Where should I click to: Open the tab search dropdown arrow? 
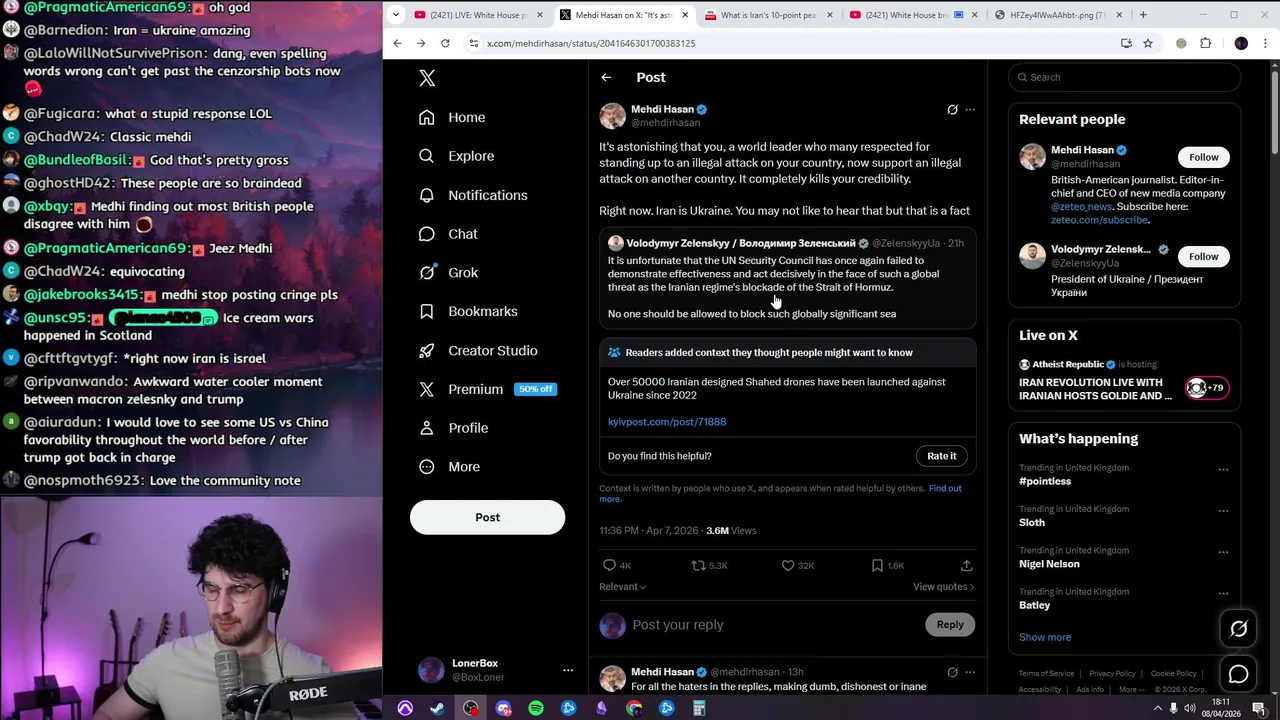[x=396, y=15]
